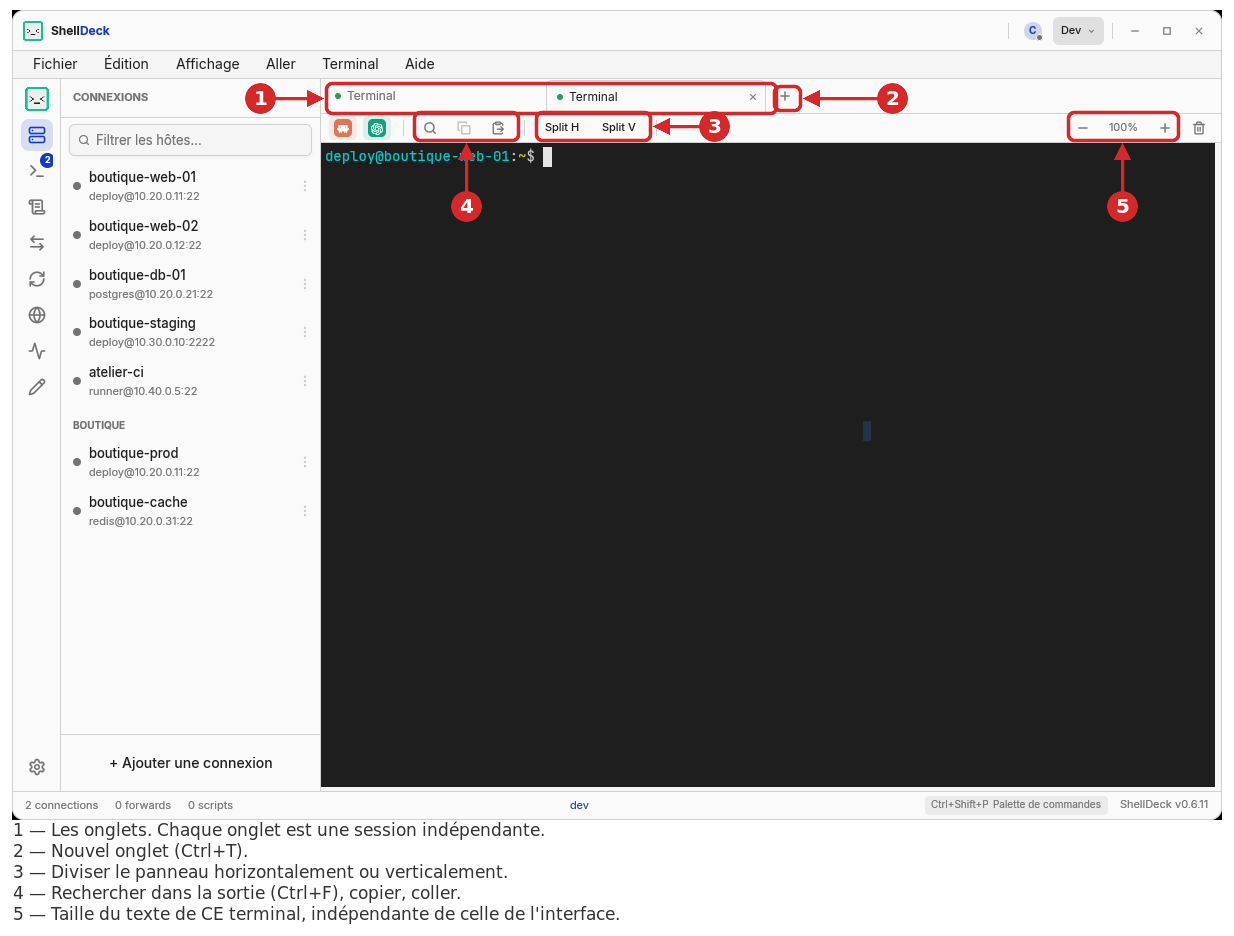Click 'dev' label in status bar
The height and width of the screenshot is (936, 1234).
coord(579,805)
